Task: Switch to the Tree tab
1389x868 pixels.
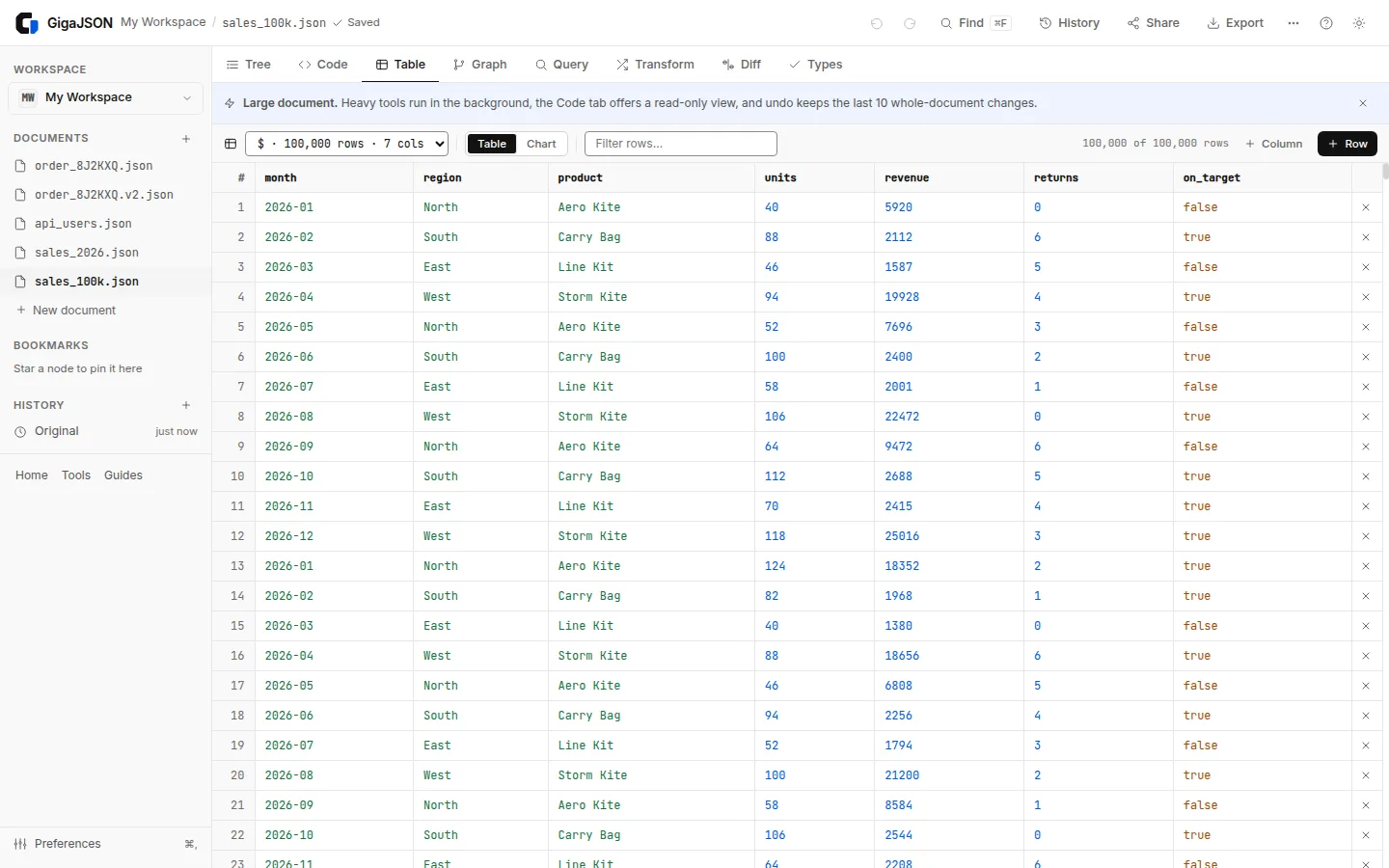Action: (x=249, y=65)
